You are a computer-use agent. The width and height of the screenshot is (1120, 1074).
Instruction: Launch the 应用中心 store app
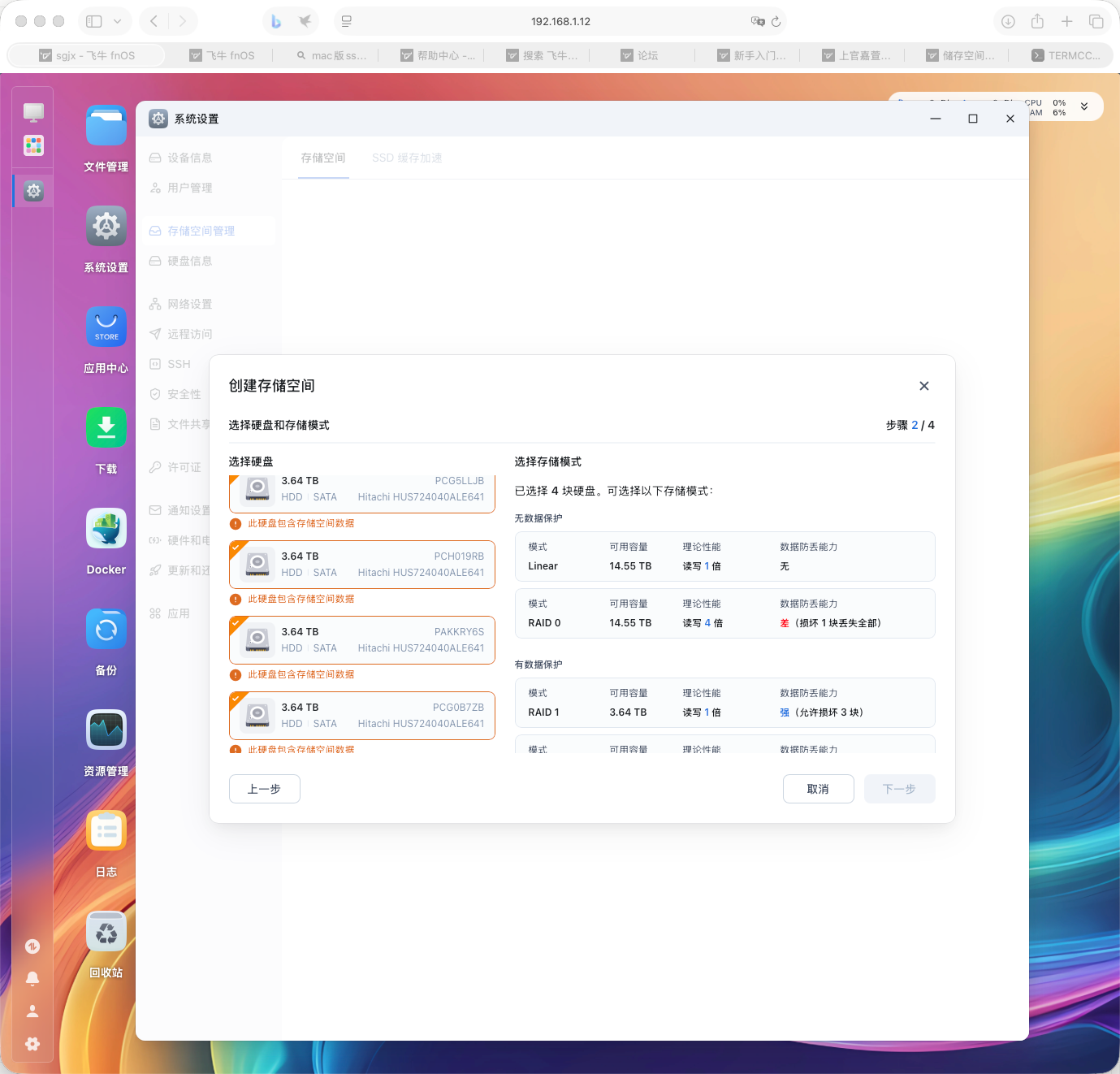pyautogui.click(x=106, y=327)
